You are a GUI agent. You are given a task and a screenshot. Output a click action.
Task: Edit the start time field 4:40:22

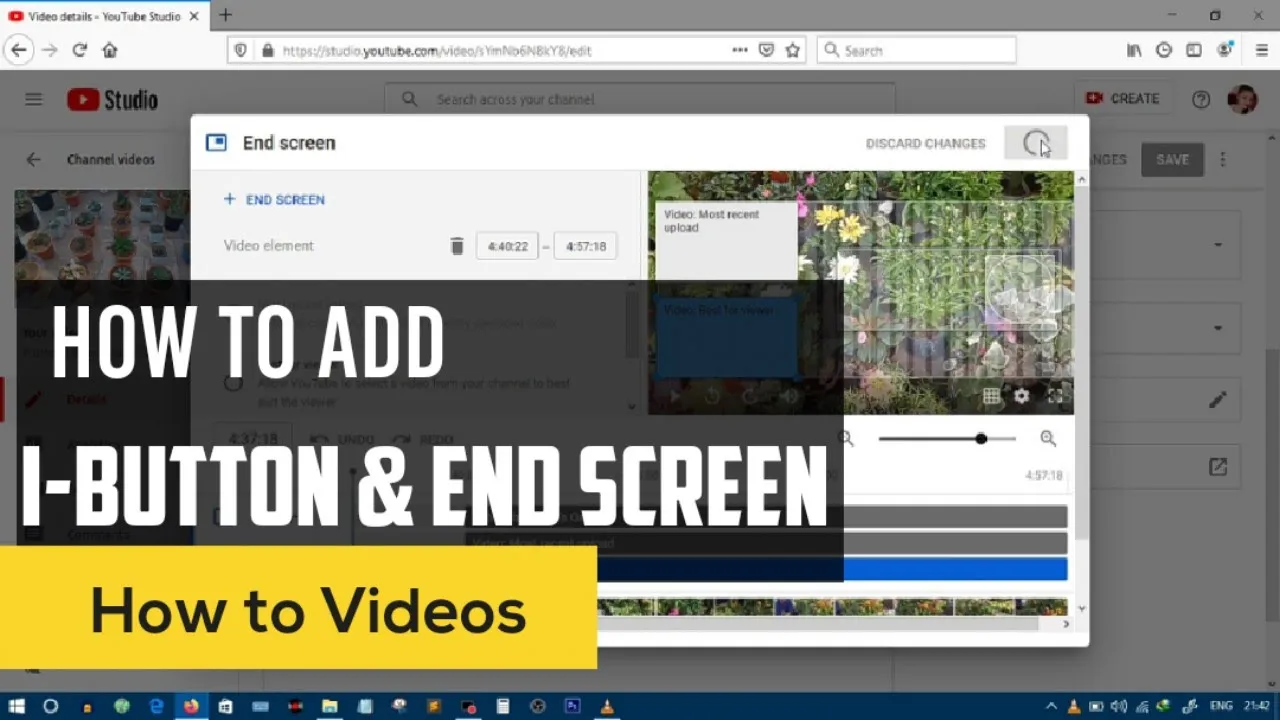[x=507, y=246]
